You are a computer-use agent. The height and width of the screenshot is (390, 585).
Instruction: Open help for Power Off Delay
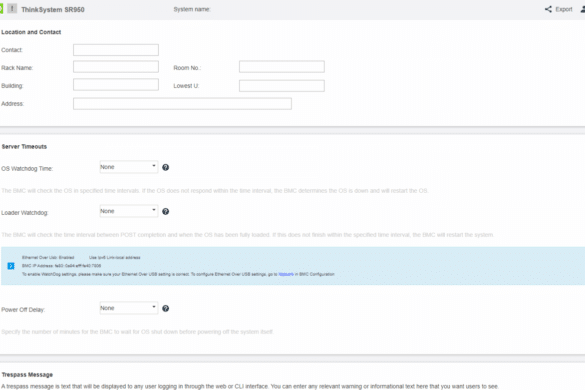click(166, 309)
